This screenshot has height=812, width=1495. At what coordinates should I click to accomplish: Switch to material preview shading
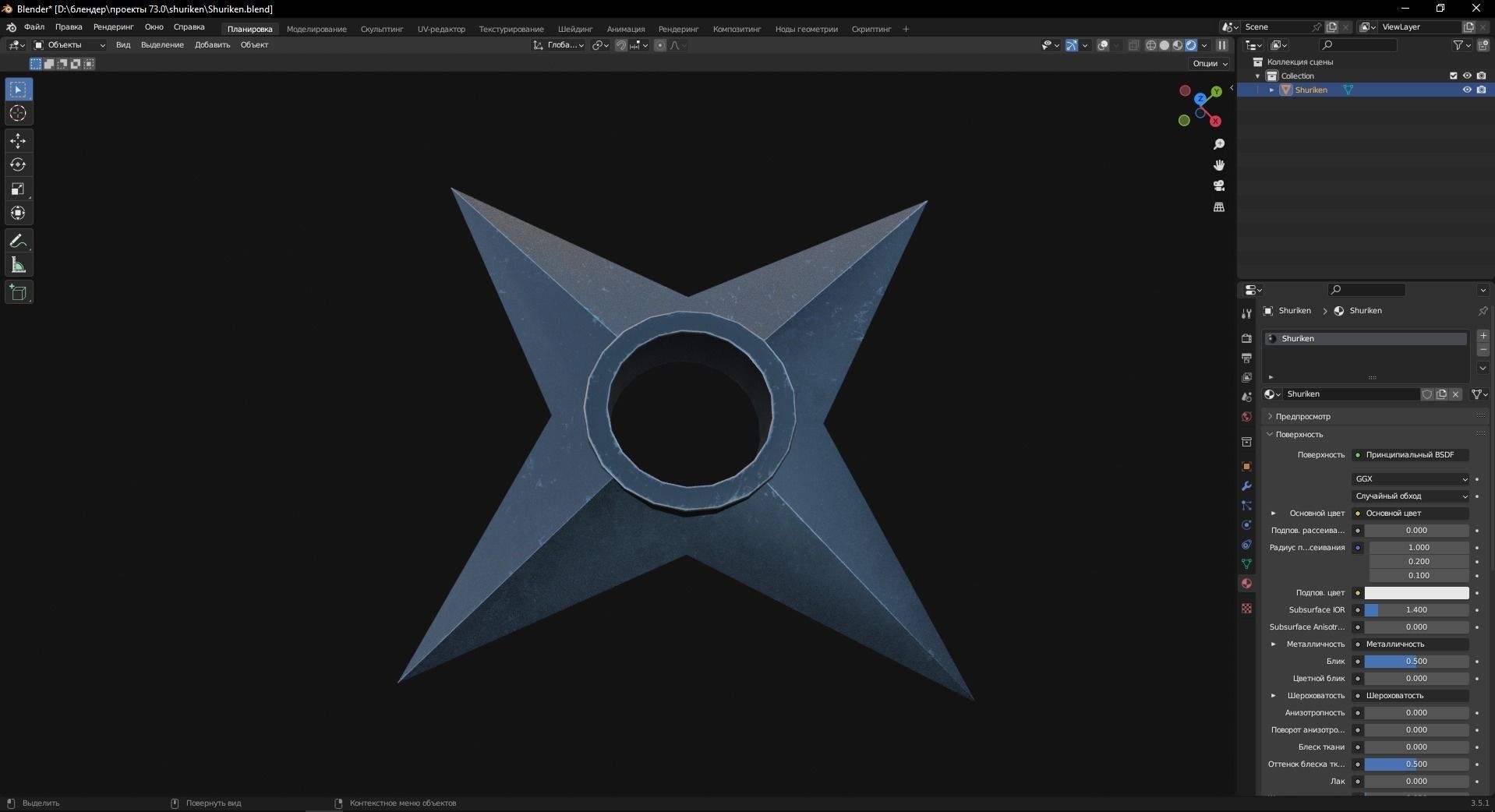tap(1178, 45)
